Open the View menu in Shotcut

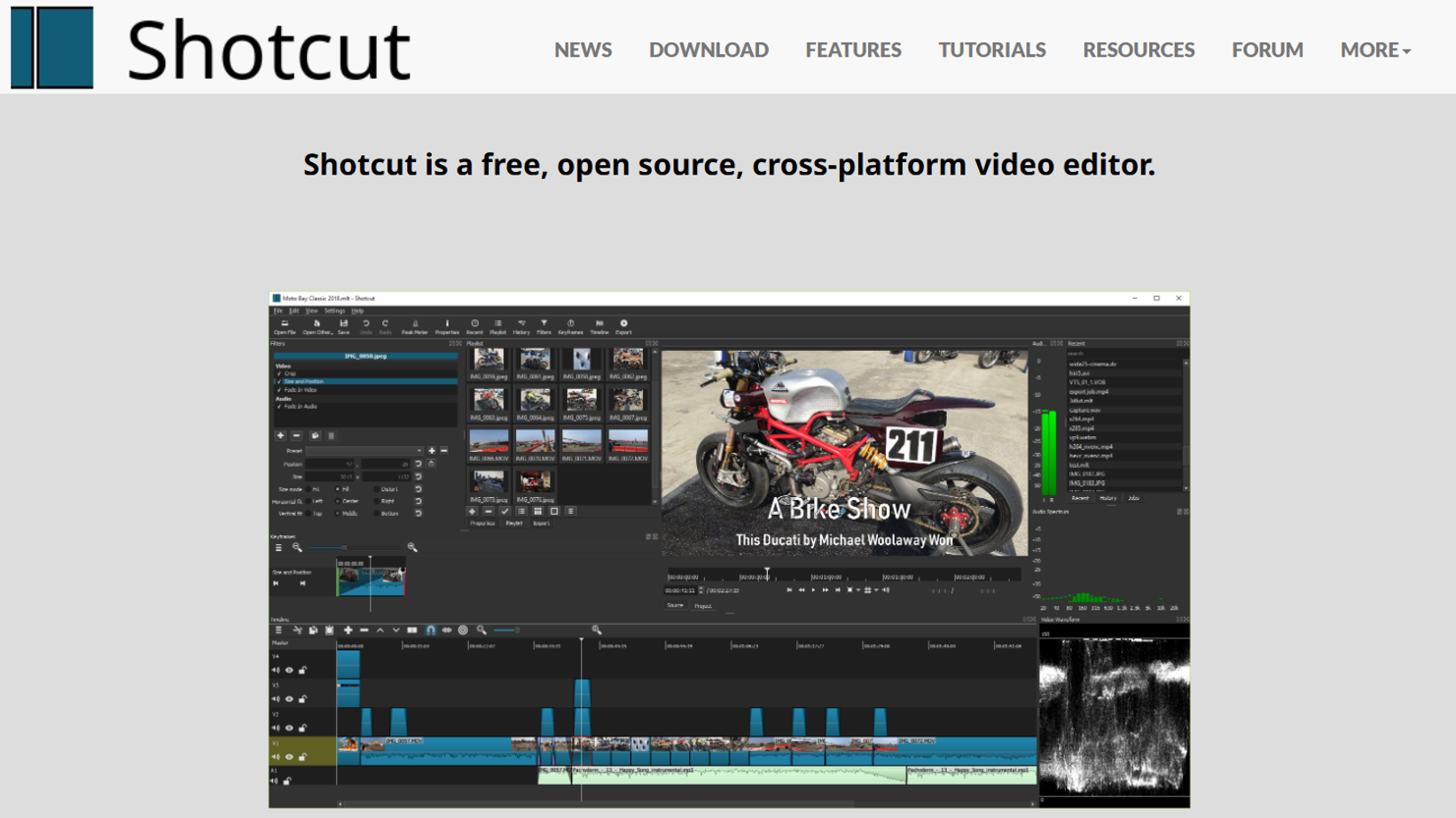[311, 311]
